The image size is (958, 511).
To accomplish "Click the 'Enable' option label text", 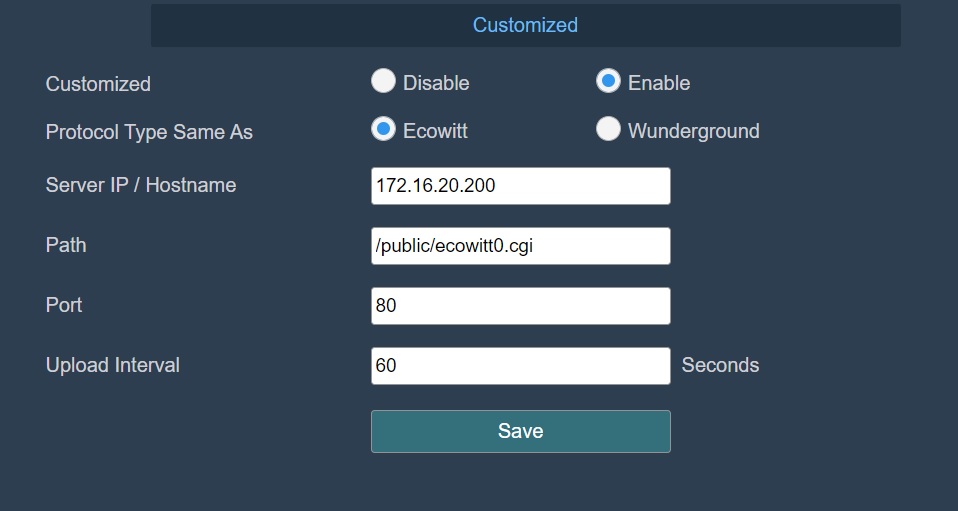I will pos(659,83).
